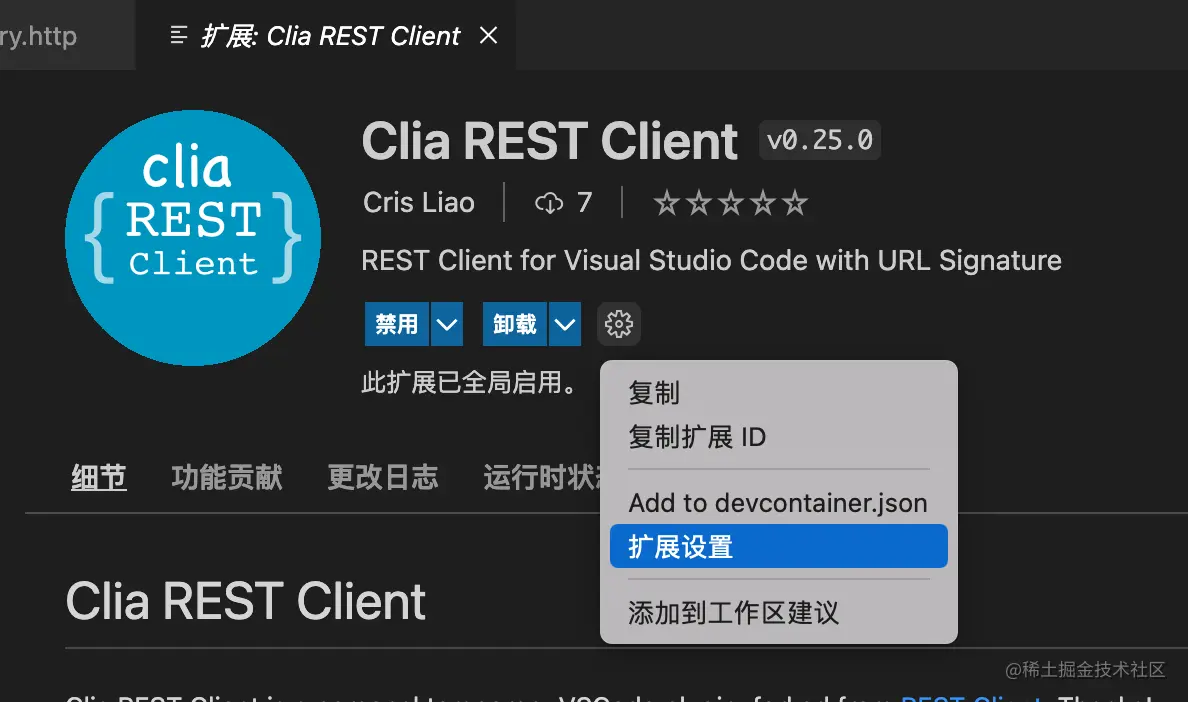
Task: Expand the 禁用 dropdown arrow
Action: point(447,324)
